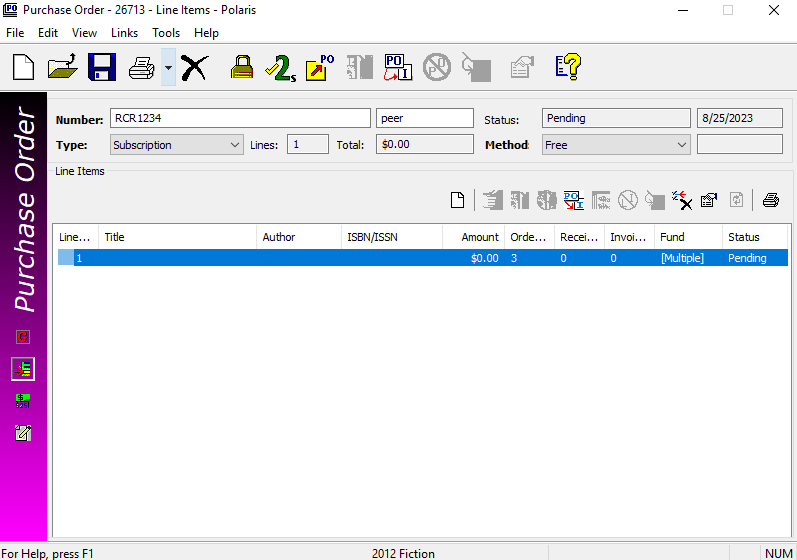Sort by the Author column header
The width and height of the screenshot is (797, 560).
[x=299, y=237]
